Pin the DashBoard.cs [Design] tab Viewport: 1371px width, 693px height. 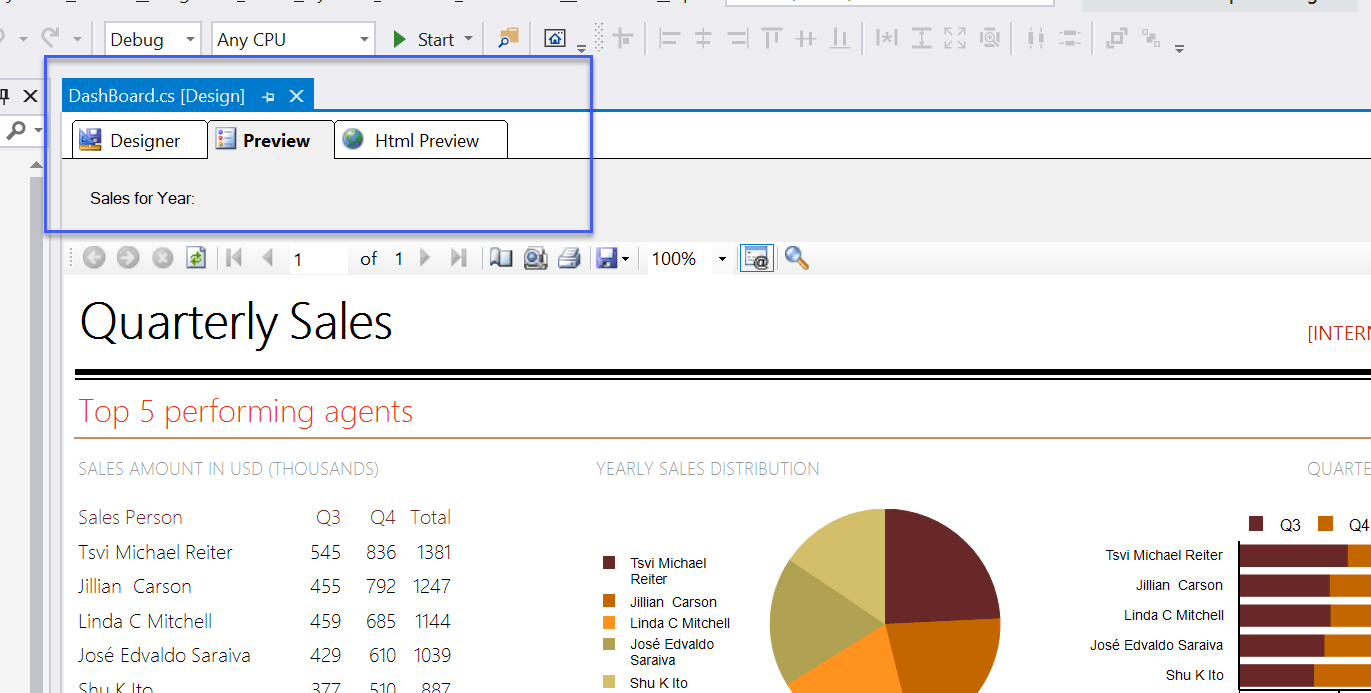(x=267, y=95)
